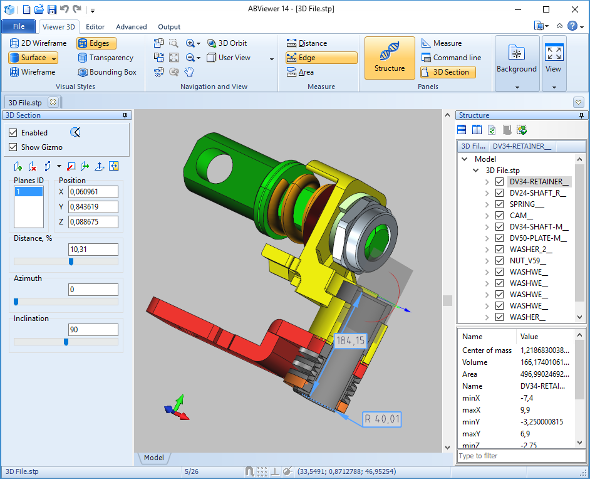Choose the Area measure tool
590x479 pixels.
click(300, 72)
